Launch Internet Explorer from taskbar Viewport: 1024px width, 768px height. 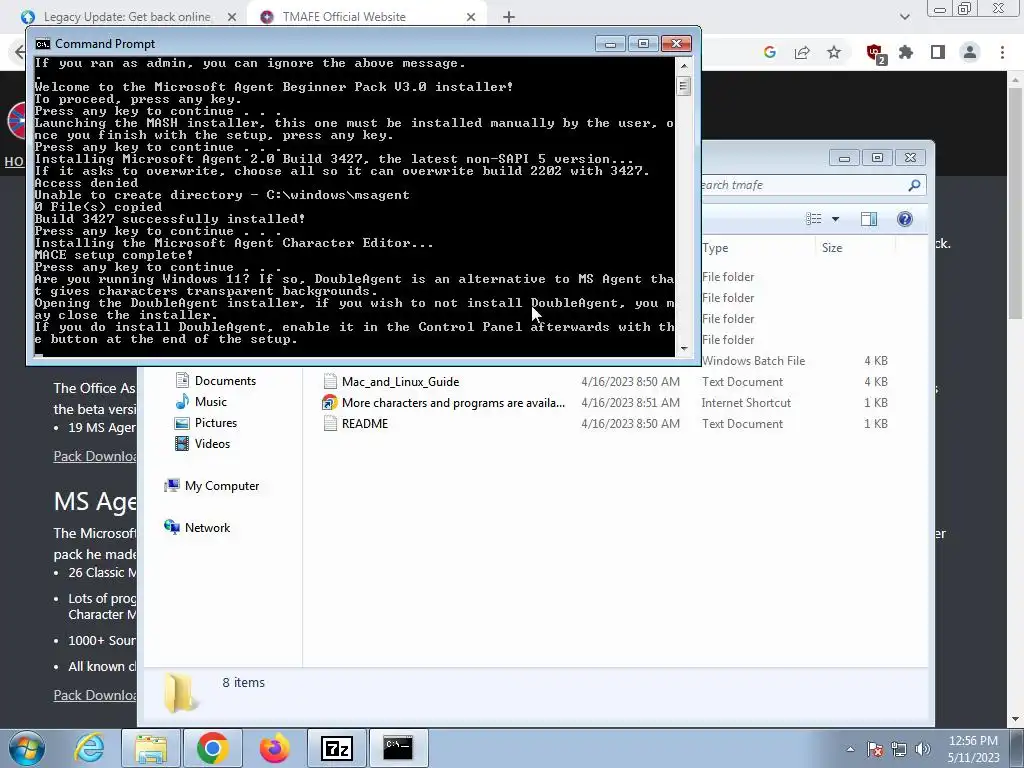89,748
